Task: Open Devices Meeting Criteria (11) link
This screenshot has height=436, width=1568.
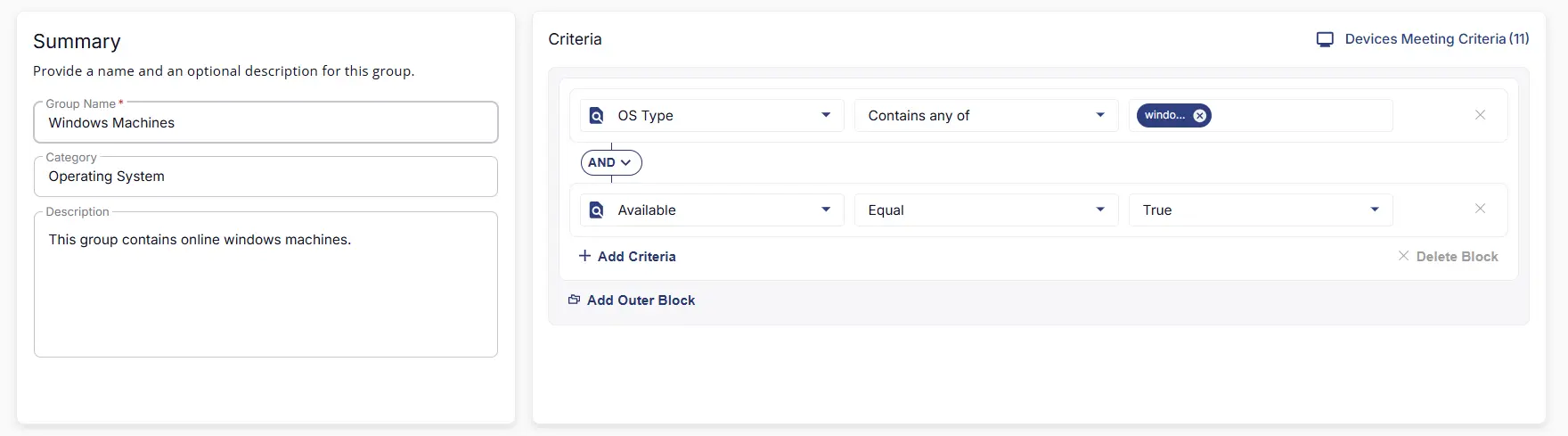Action: coord(1436,39)
